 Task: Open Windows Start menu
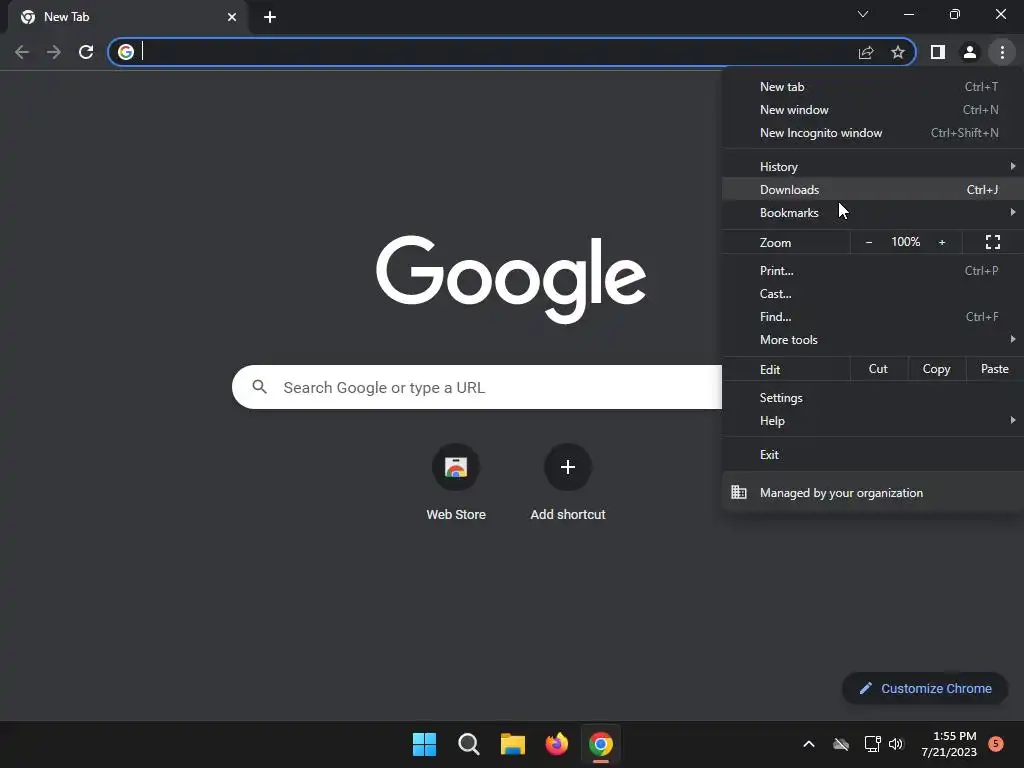(x=424, y=744)
